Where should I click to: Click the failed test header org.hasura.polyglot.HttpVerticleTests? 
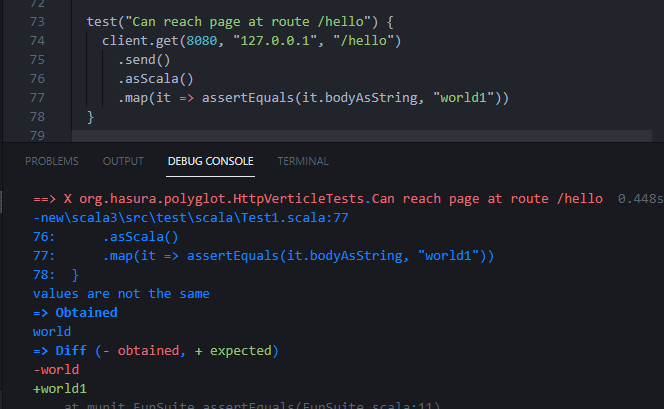coord(318,199)
